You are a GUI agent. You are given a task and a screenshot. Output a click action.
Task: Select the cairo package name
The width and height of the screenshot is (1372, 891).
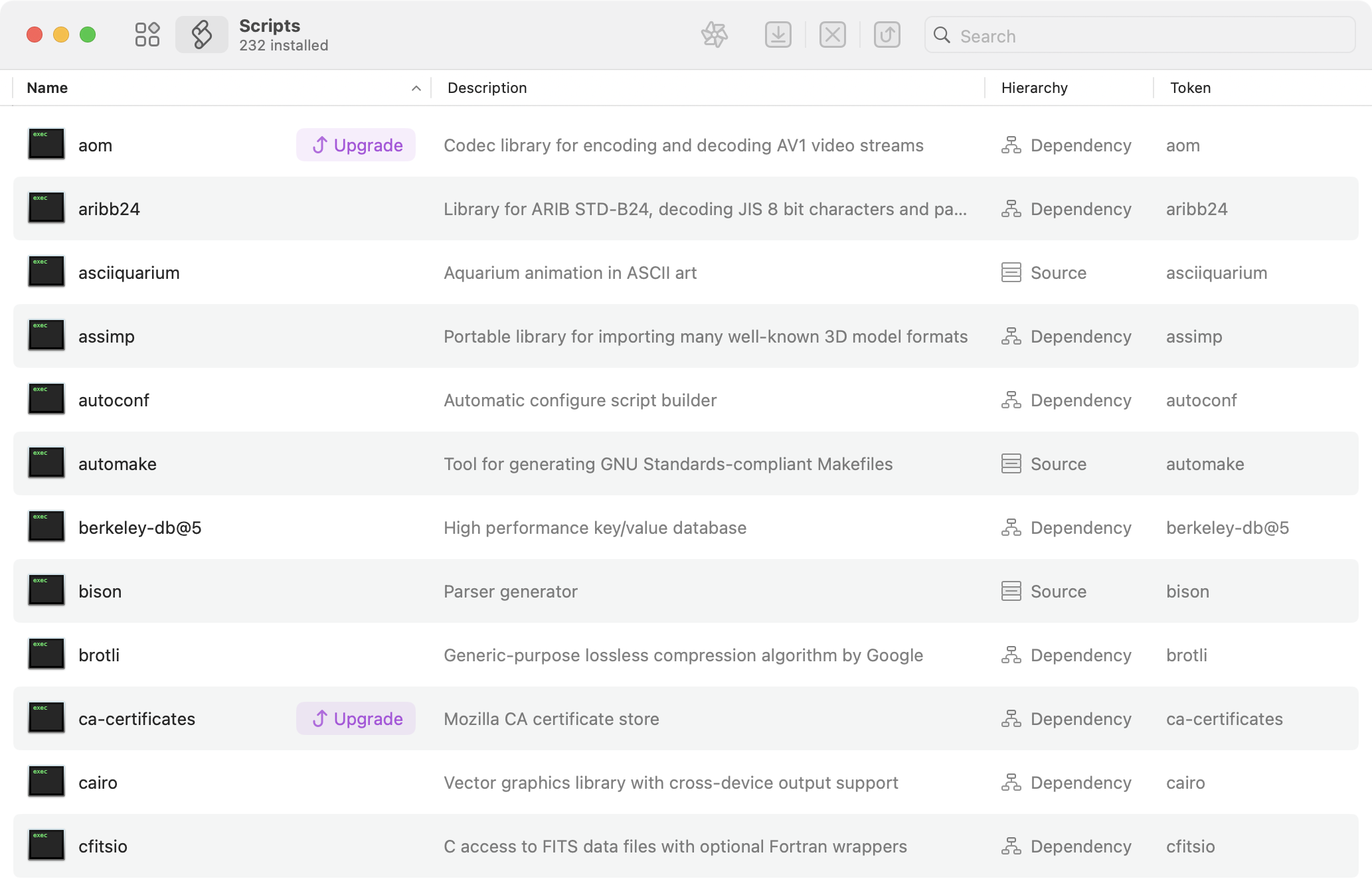click(98, 783)
